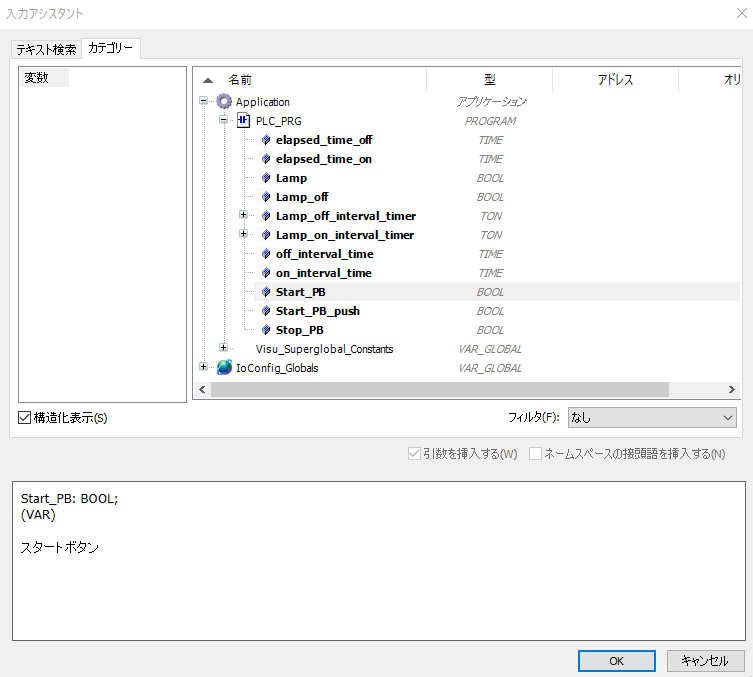The width and height of the screenshot is (753, 677).
Task: Select the elapsed_time_on variable
Action: [324, 159]
